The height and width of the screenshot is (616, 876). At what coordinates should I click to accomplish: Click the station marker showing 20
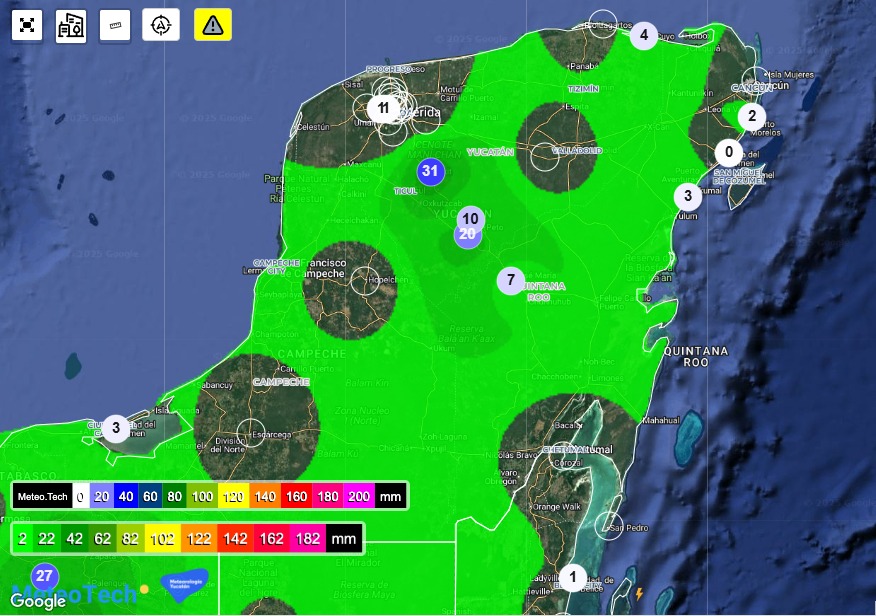468,236
